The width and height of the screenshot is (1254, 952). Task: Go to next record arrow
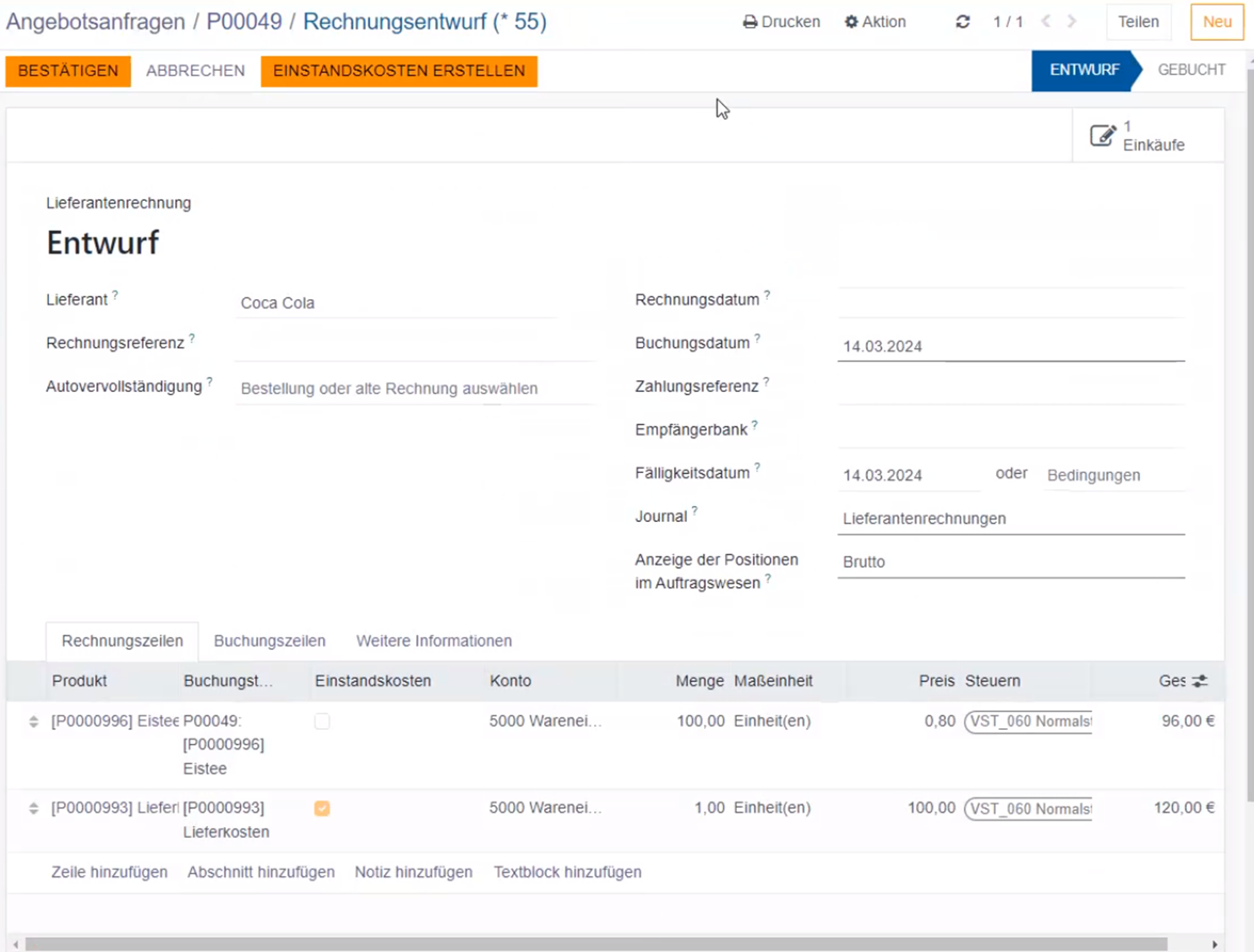(x=1071, y=22)
